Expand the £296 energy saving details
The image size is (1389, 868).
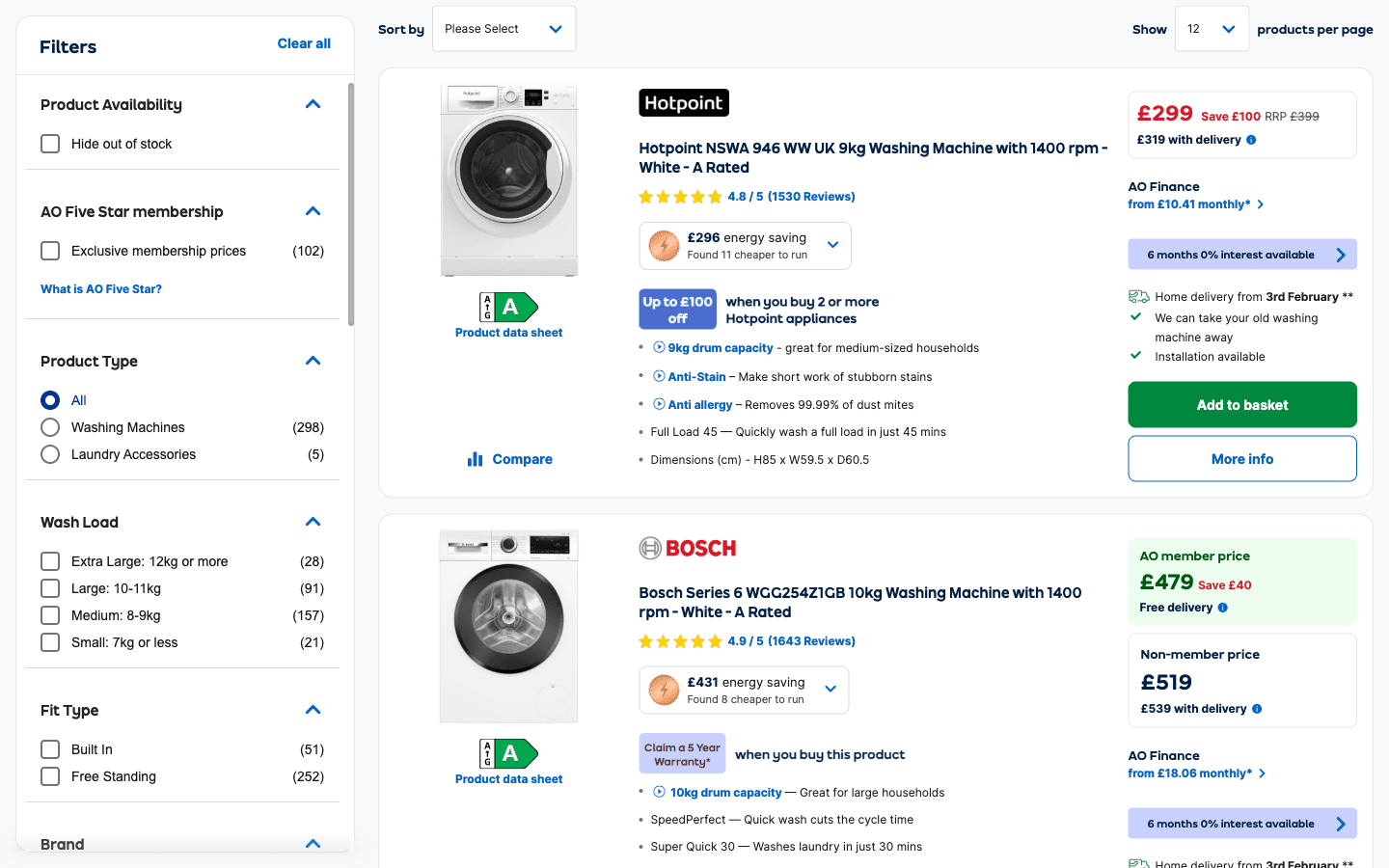point(832,245)
